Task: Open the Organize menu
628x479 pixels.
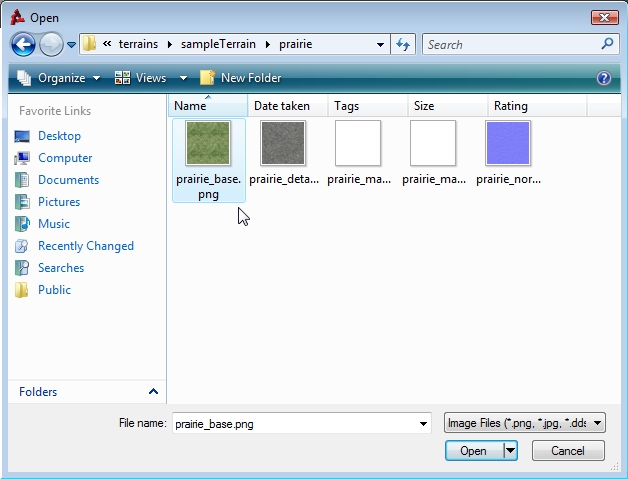Action: click(x=59, y=78)
